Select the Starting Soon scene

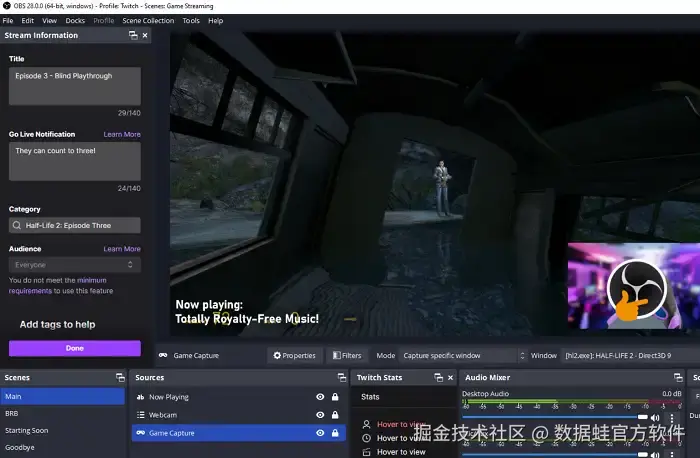point(62,430)
